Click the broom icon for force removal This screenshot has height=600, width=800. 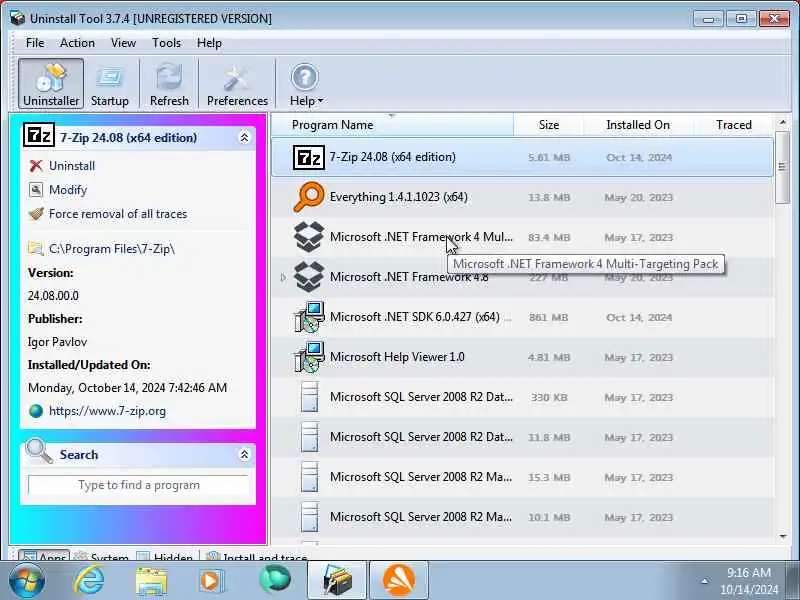(x=36, y=214)
